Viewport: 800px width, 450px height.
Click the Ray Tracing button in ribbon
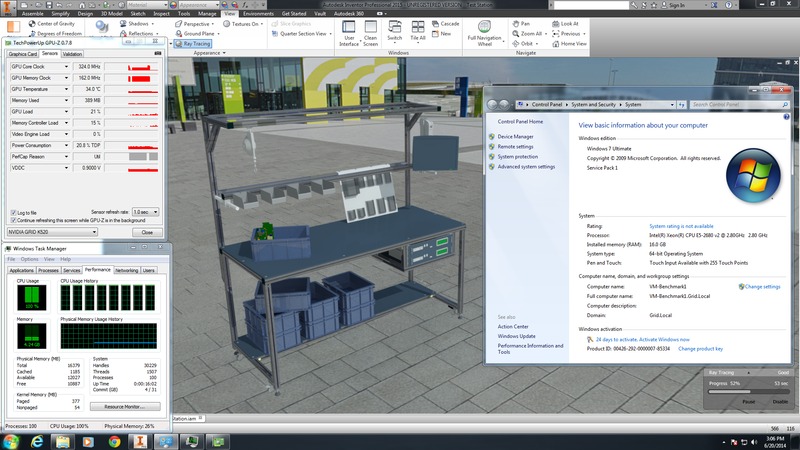click(195, 44)
